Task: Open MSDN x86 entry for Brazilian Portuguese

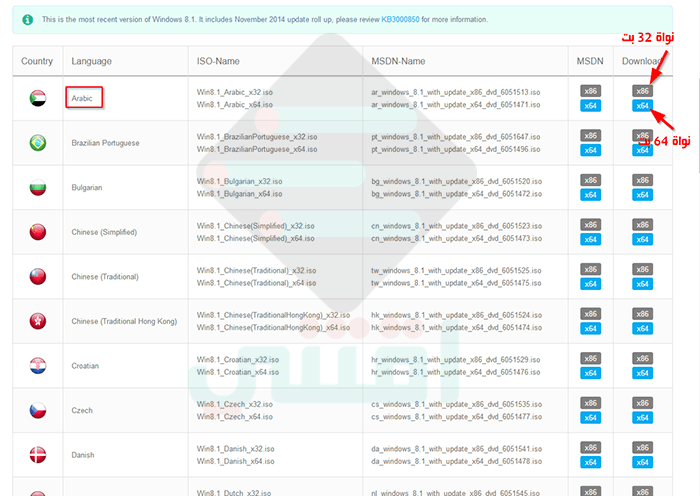Action: click(591, 136)
